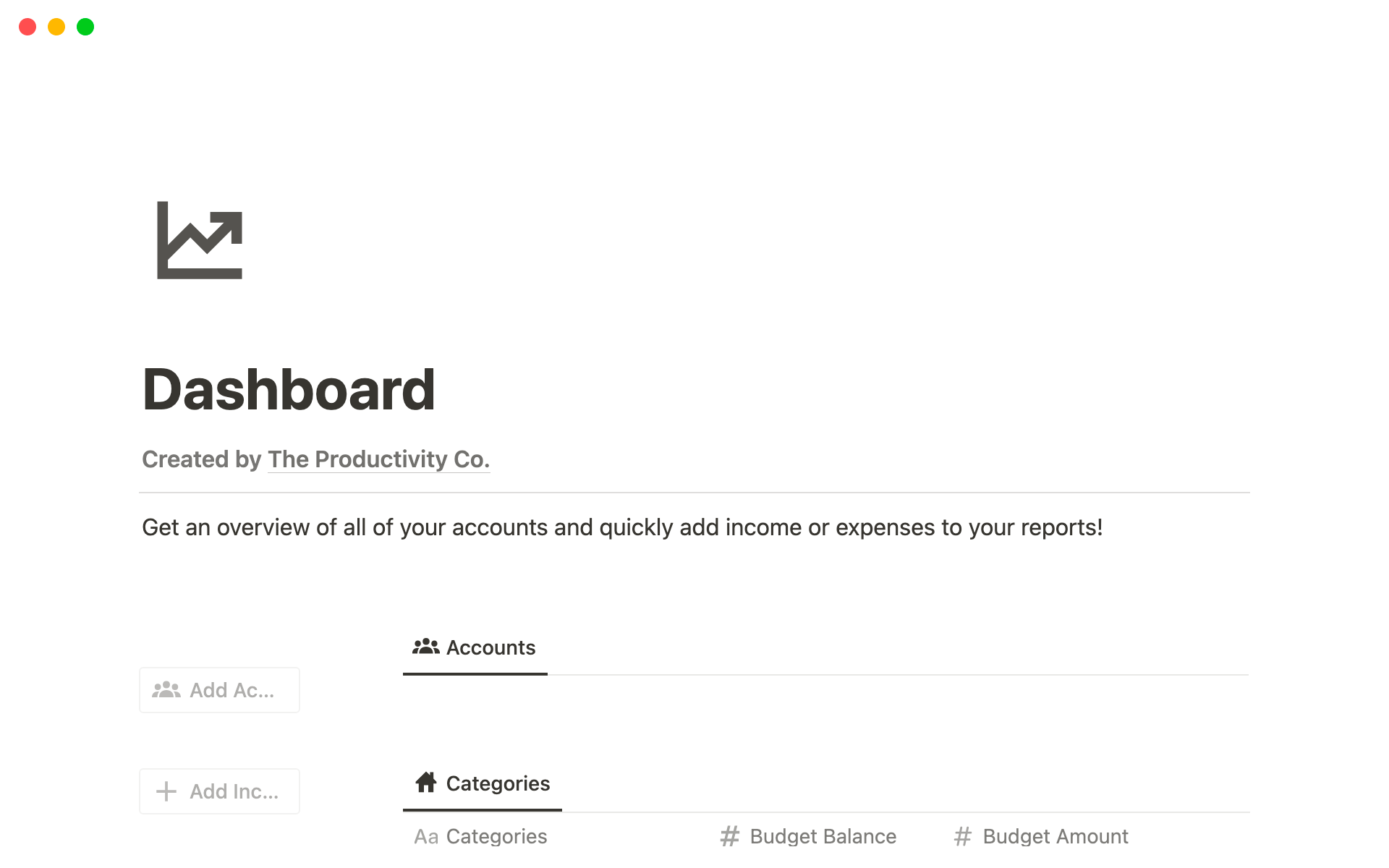
Task: Click the Add Ac... button
Action: [218, 689]
